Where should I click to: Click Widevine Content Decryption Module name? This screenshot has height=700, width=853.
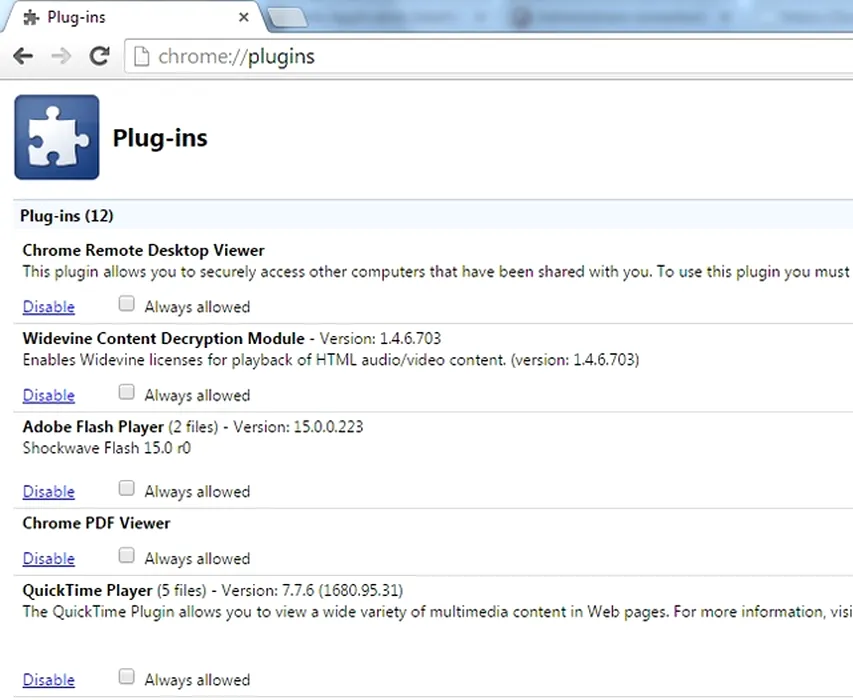163,338
